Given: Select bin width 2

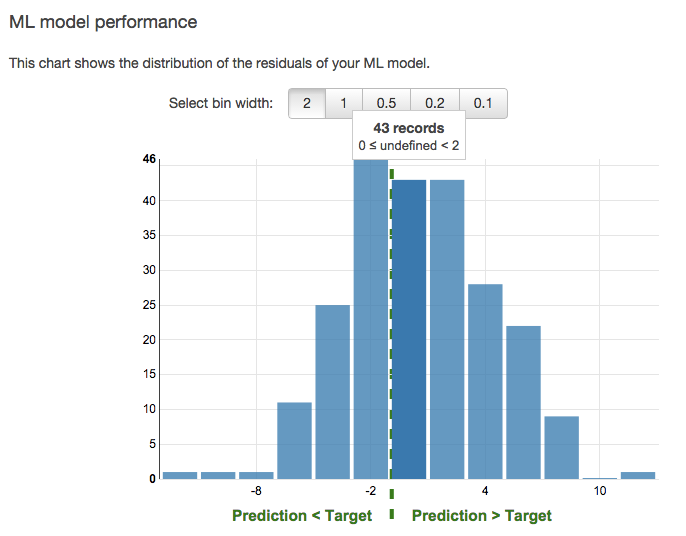Looking at the screenshot, I should pyautogui.click(x=307, y=103).
